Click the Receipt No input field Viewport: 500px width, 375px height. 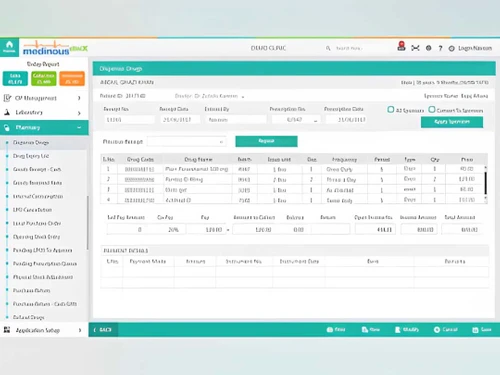(129, 120)
